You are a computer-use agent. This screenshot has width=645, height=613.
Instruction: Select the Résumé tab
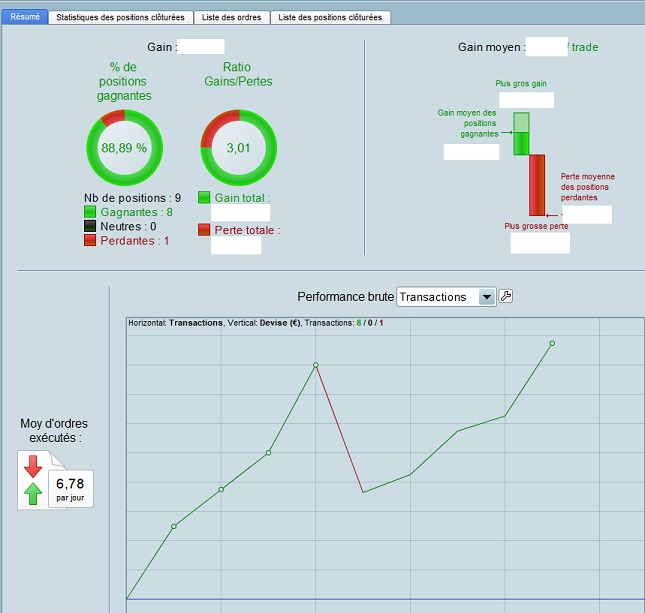25,17
